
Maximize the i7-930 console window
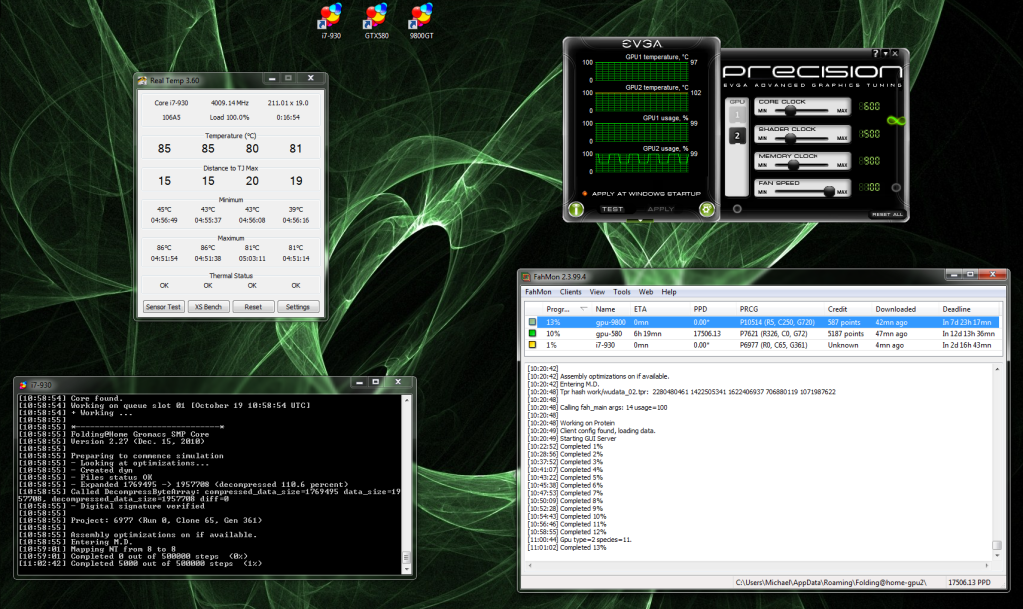[376, 382]
